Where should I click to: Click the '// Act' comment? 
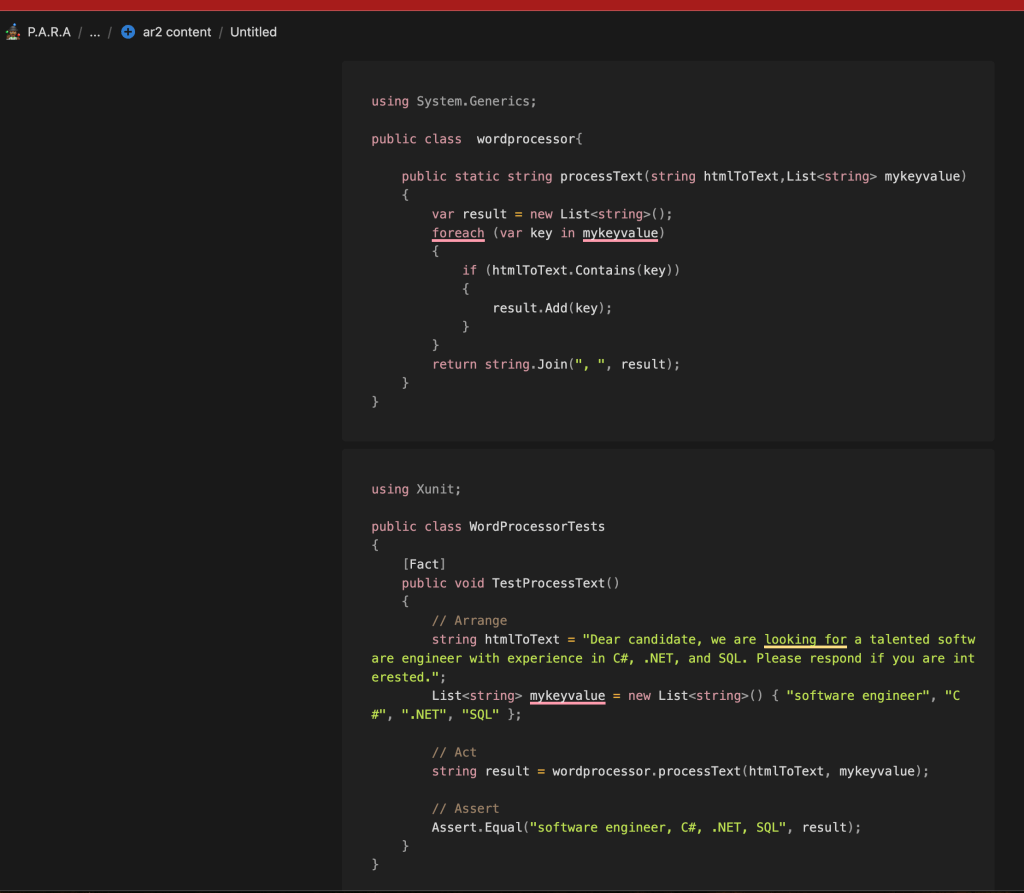454,753
